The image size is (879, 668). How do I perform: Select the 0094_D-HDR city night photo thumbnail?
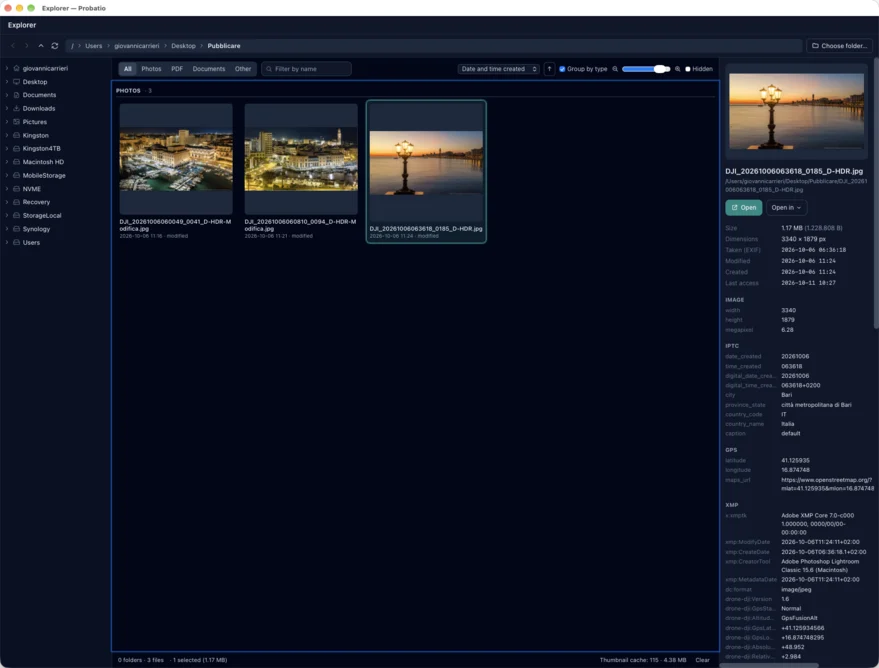click(x=301, y=159)
